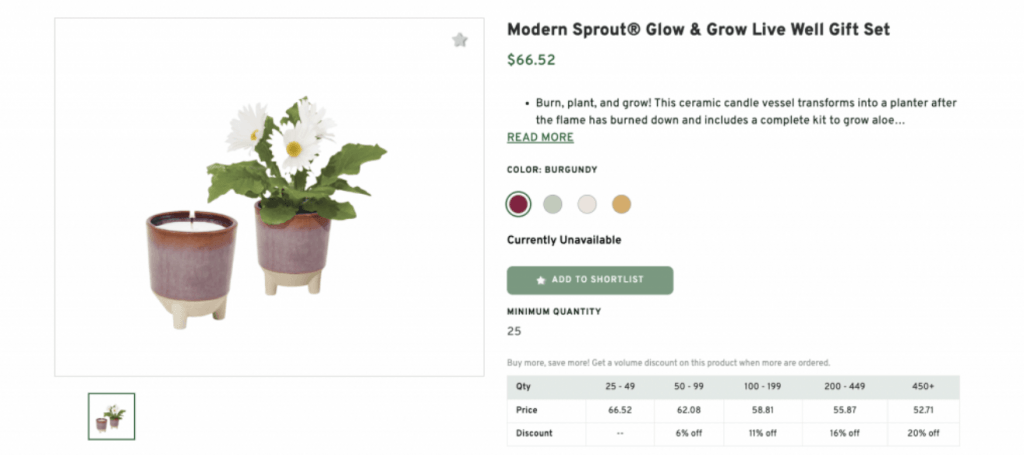Choose the 200 - 449 quantity tier
The height and width of the screenshot is (455, 1024).
pyautogui.click(x=845, y=387)
